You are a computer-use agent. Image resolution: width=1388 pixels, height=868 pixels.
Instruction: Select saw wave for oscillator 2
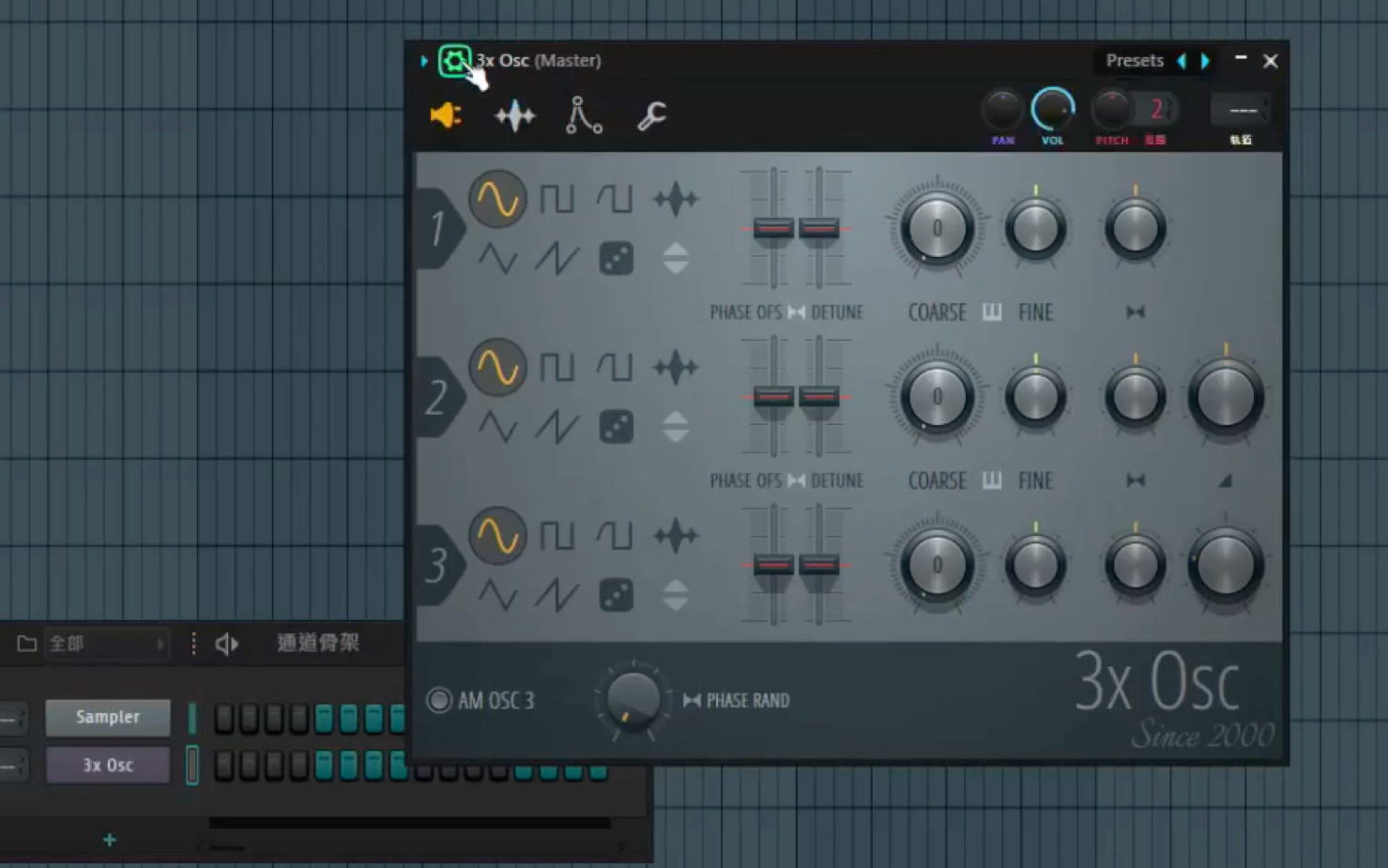click(x=557, y=427)
